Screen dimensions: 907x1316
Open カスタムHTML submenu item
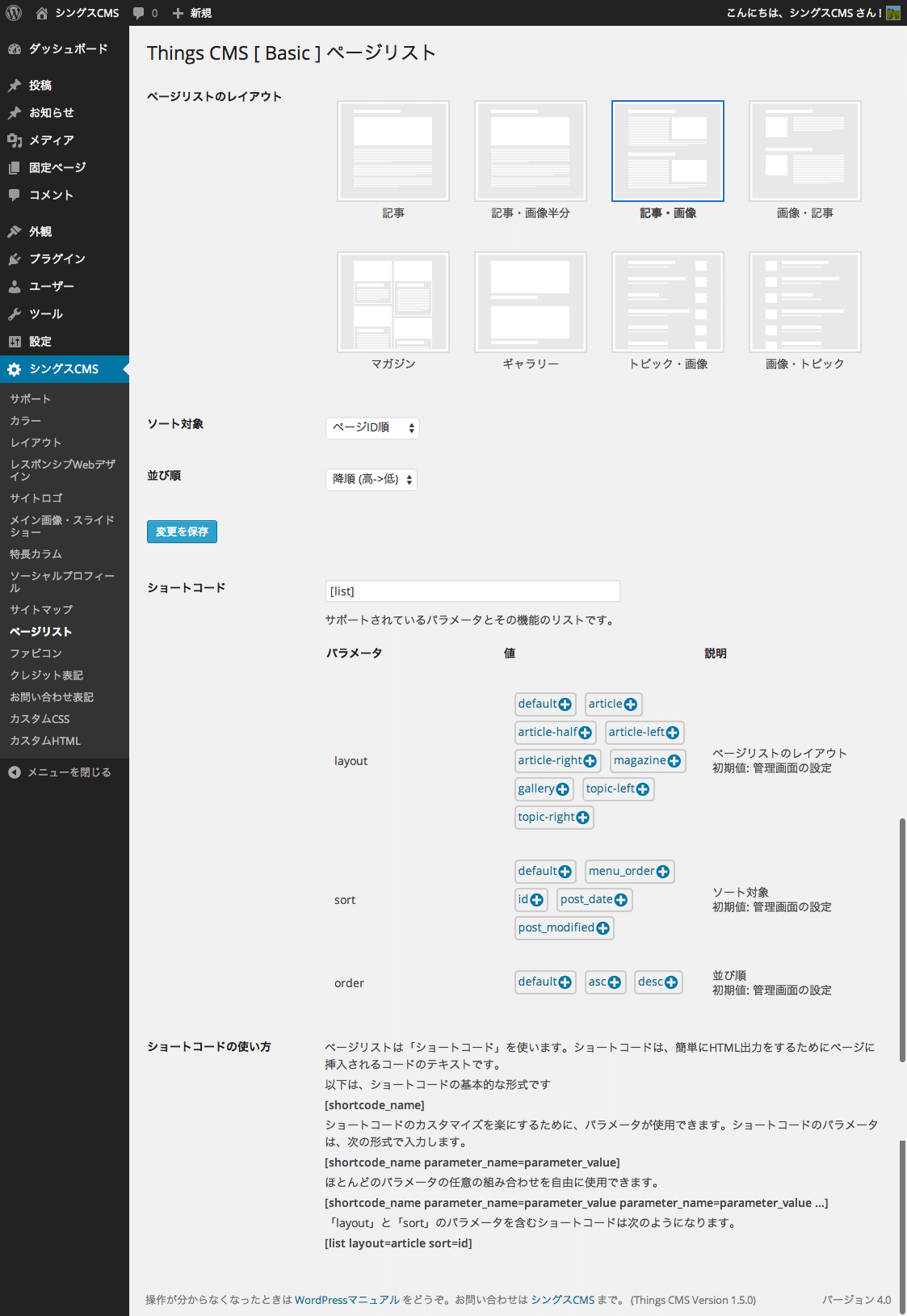click(x=65, y=741)
